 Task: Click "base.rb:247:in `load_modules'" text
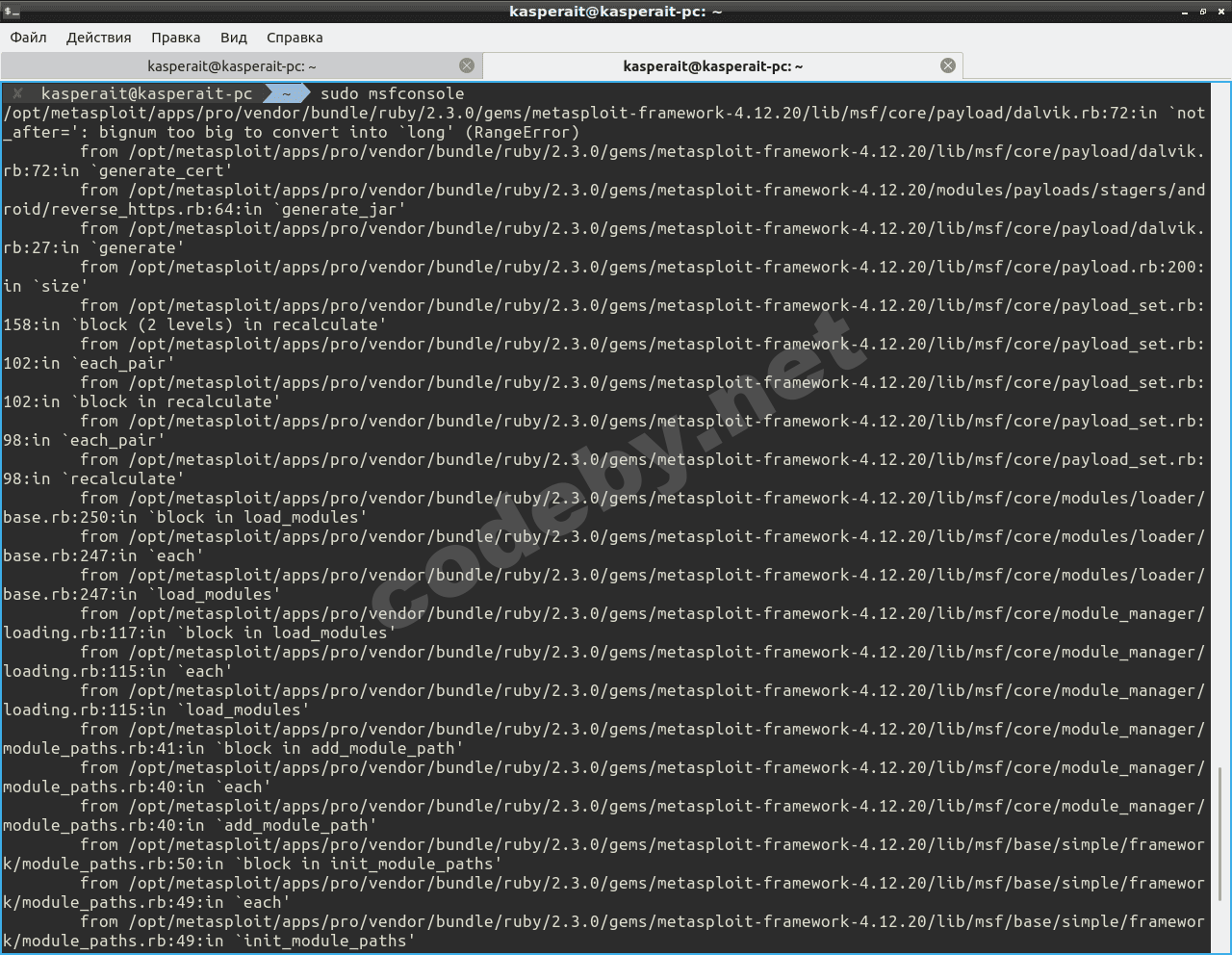pos(141,594)
